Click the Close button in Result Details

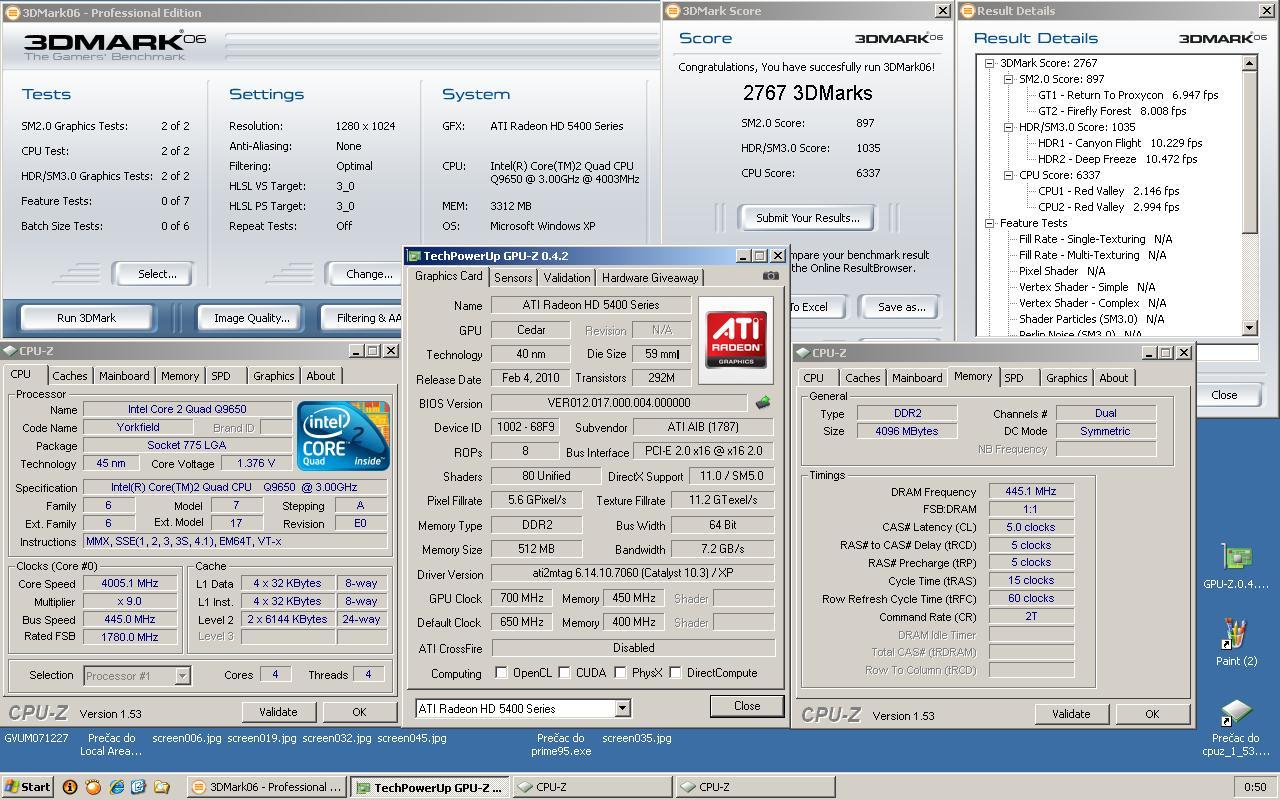click(1224, 395)
